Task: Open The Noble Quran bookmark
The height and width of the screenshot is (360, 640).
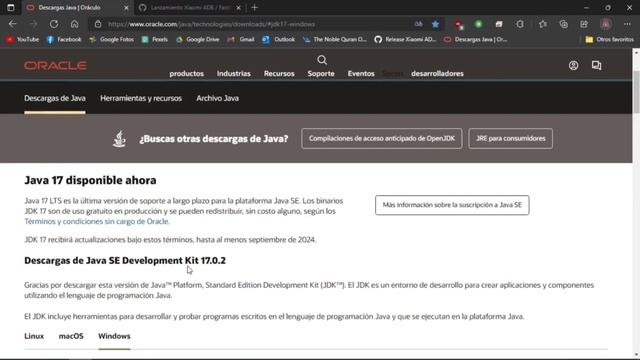Action: click(x=335, y=40)
